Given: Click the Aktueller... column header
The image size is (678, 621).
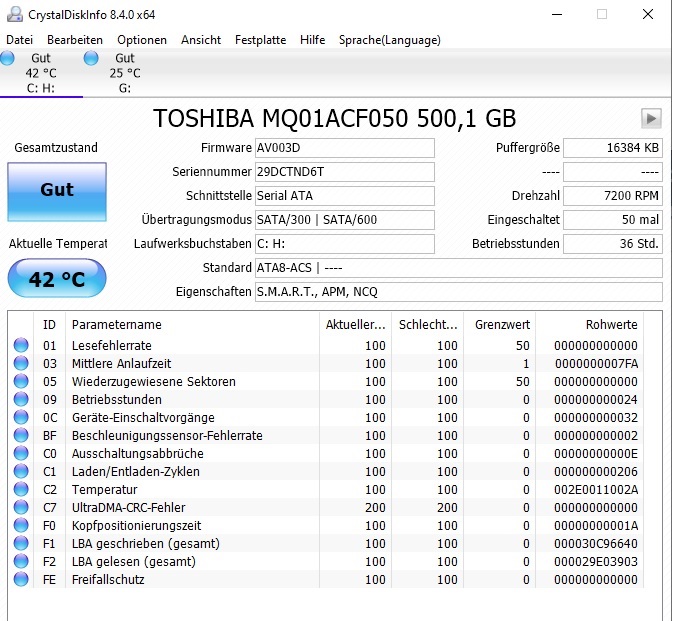Looking at the screenshot, I should pyautogui.click(x=355, y=324).
